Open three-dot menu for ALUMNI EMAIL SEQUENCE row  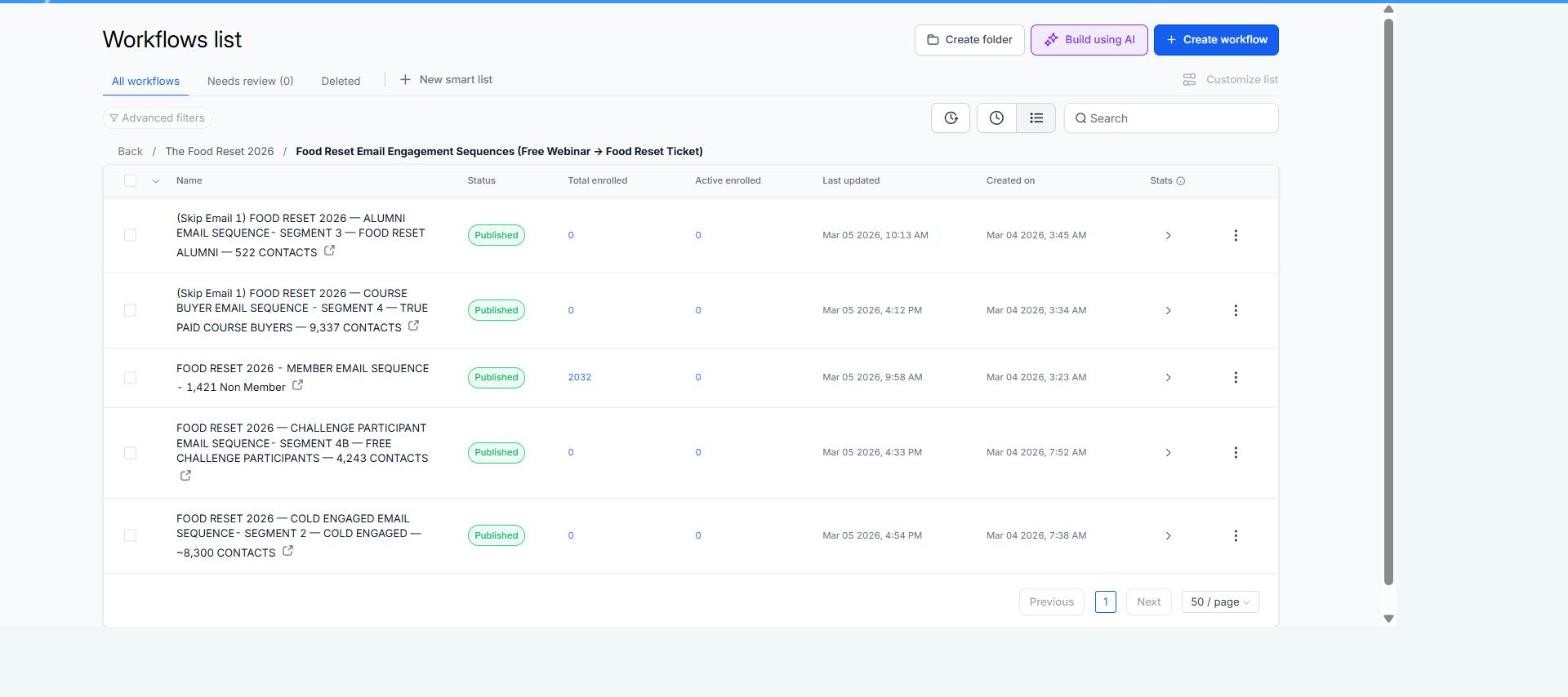1235,235
